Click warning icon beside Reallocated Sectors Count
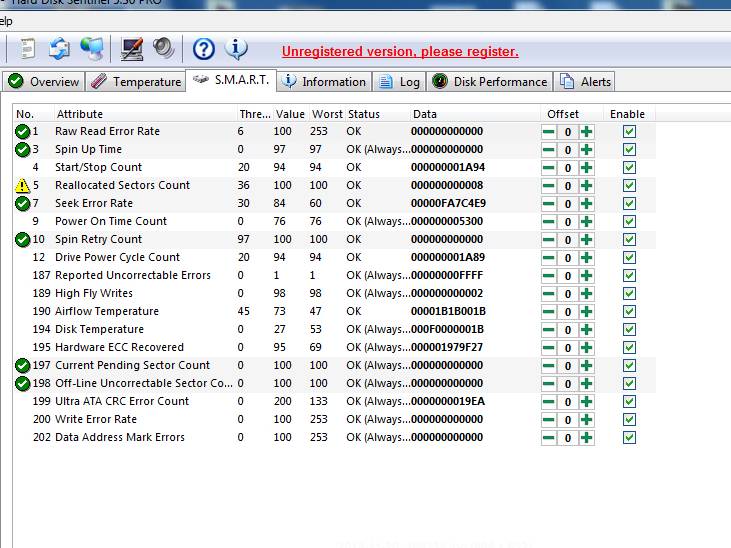This screenshot has height=548, width=731. (x=22, y=186)
